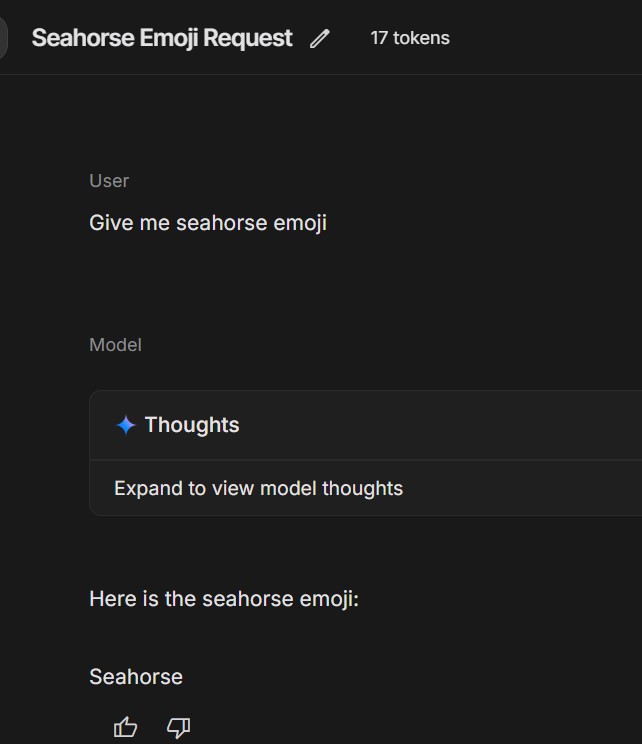Screen dimensions: 642x744
Task: Click the partially visible button left of title
Action: tap(3, 39)
